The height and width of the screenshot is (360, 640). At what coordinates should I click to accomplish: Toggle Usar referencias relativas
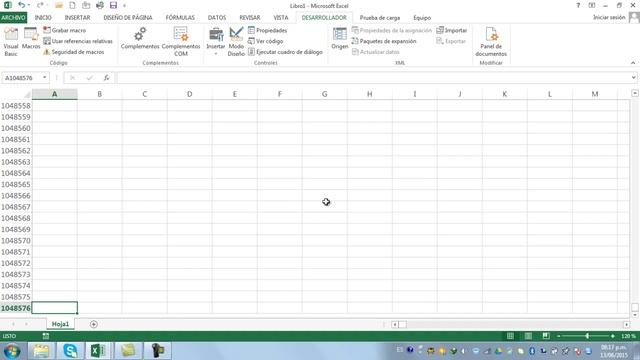tap(78, 41)
